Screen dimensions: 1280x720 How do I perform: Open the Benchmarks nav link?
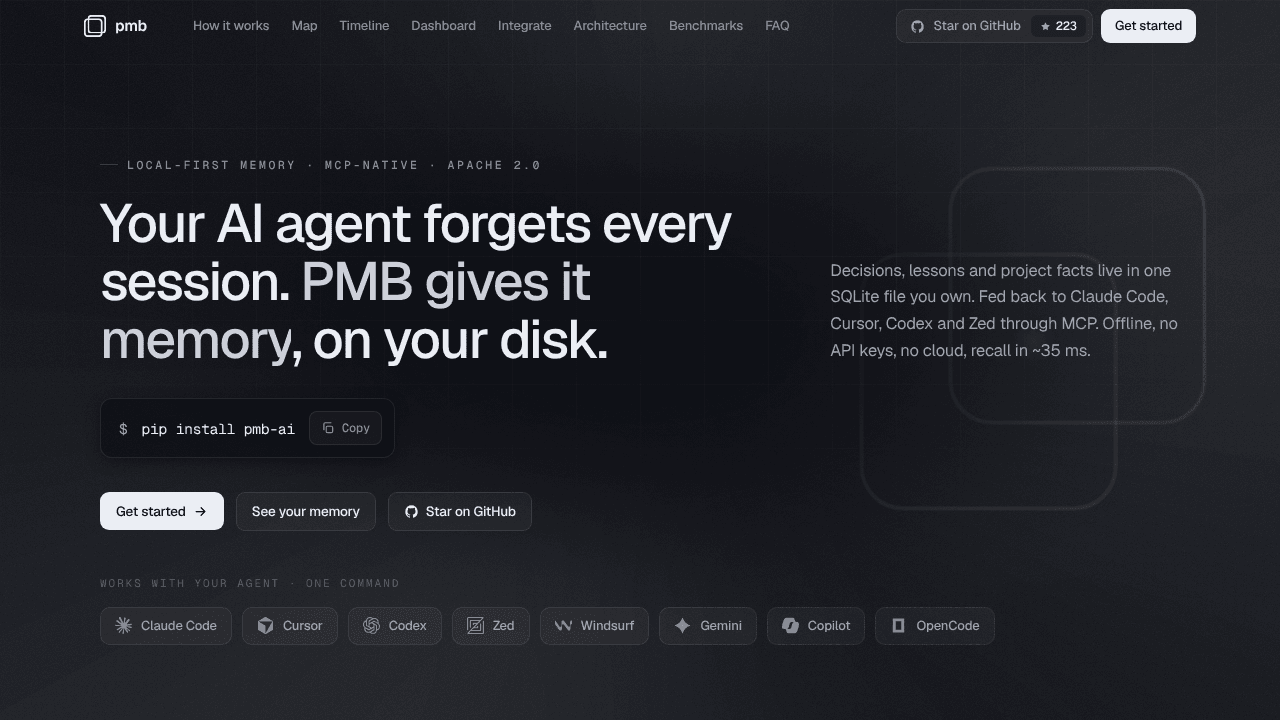tap(706, 26)
